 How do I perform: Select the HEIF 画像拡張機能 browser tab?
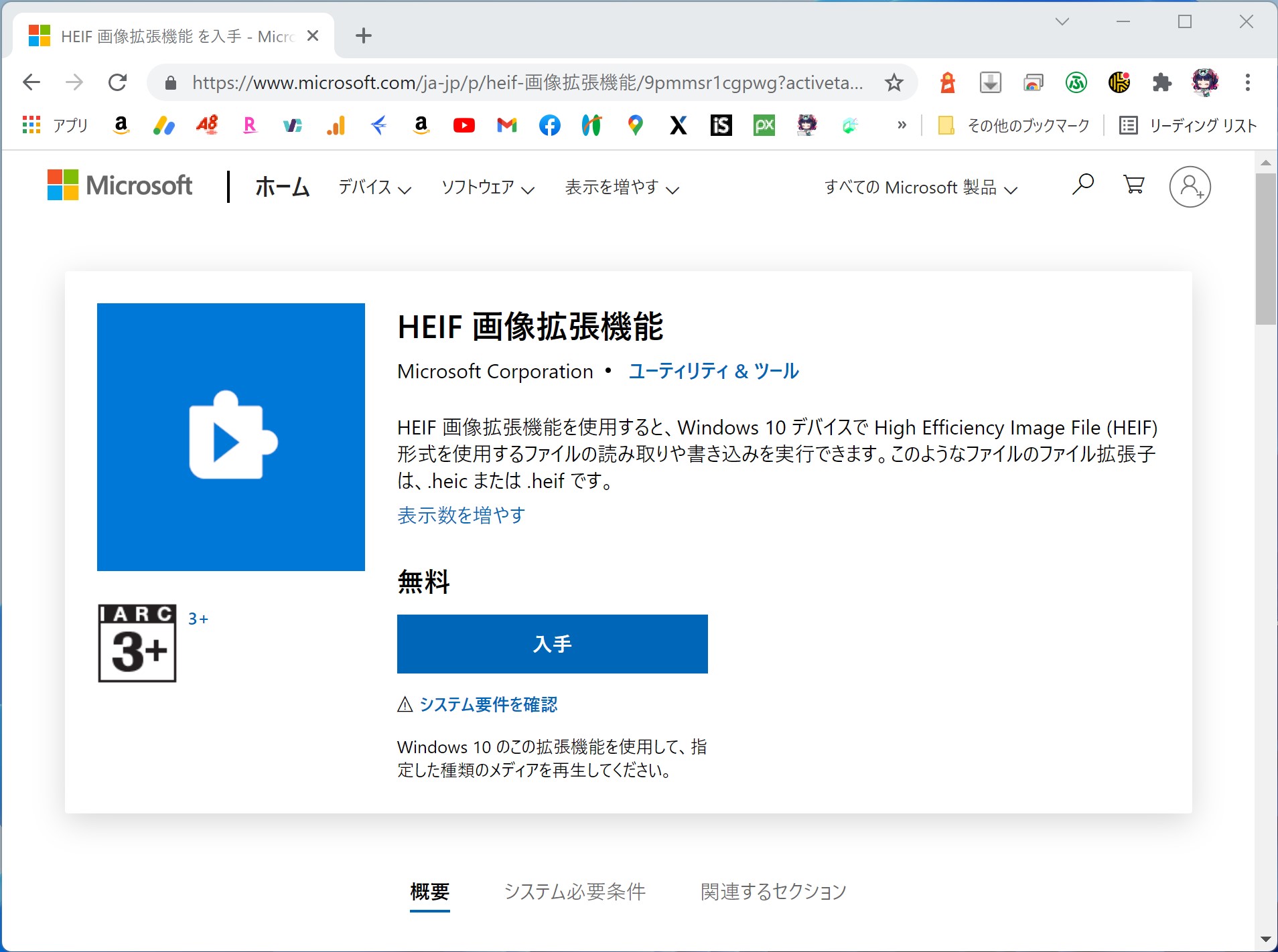(174, 36)
